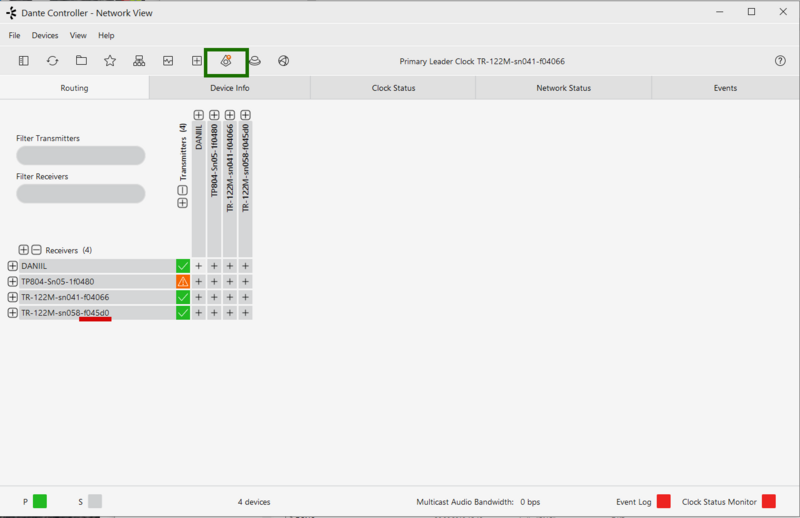This screenshot has width=800, height=518.
Task: Open the Device Info tab
Action: tap(229, 88)
